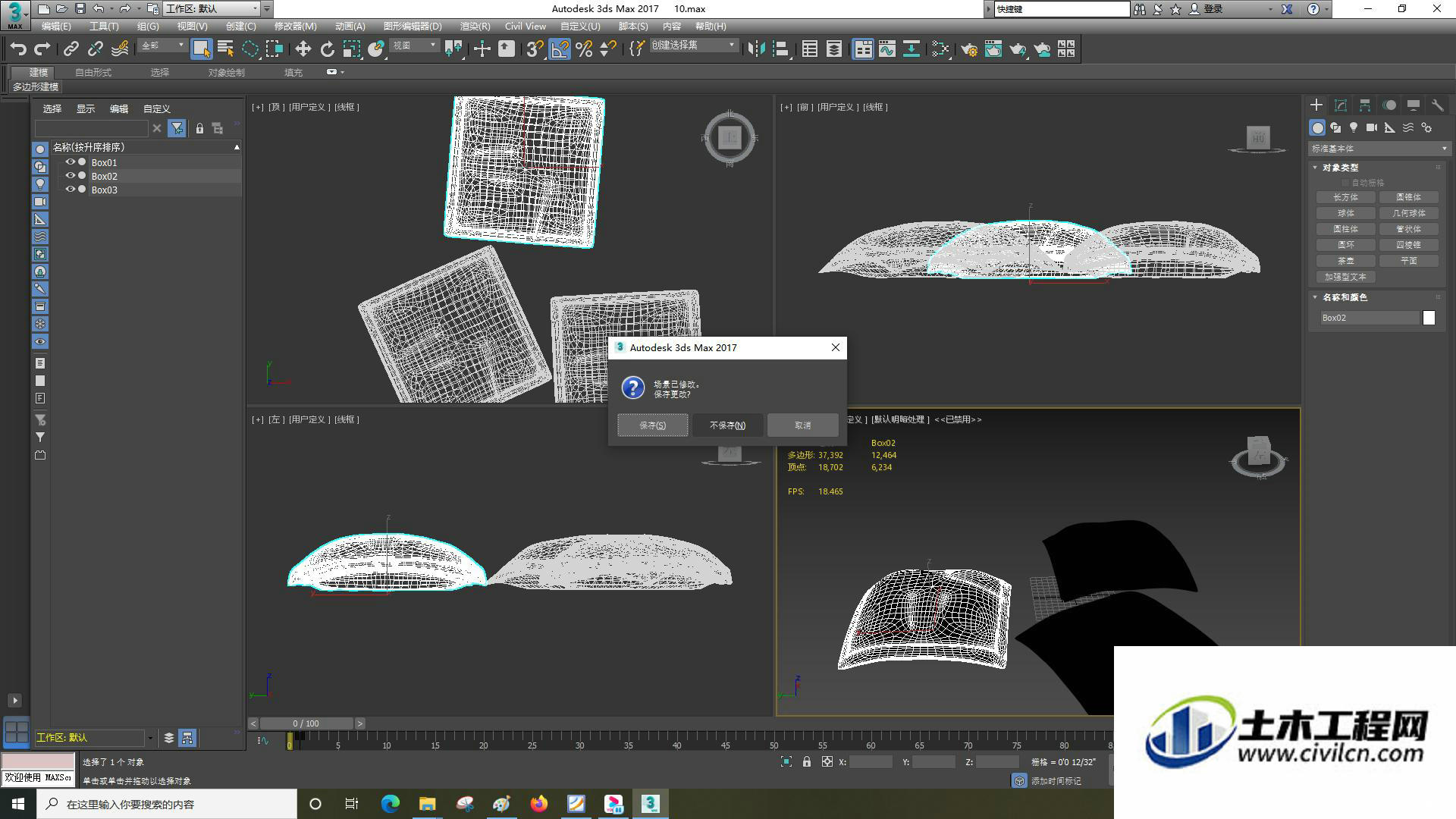Screen dimensions: 1456x819
Task: Switch to the Motion command panel
Action: pos(1389,105)
